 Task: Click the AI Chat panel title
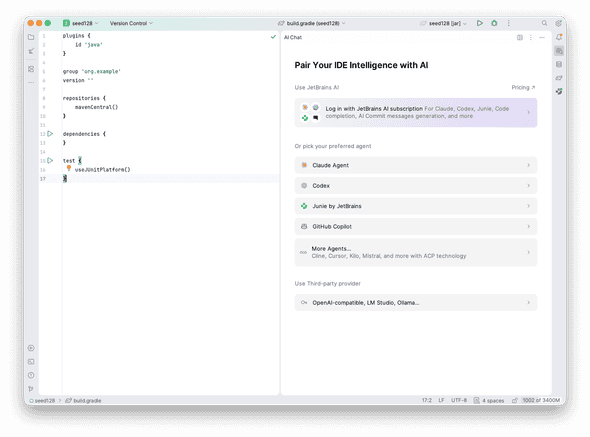click(293, 37)
